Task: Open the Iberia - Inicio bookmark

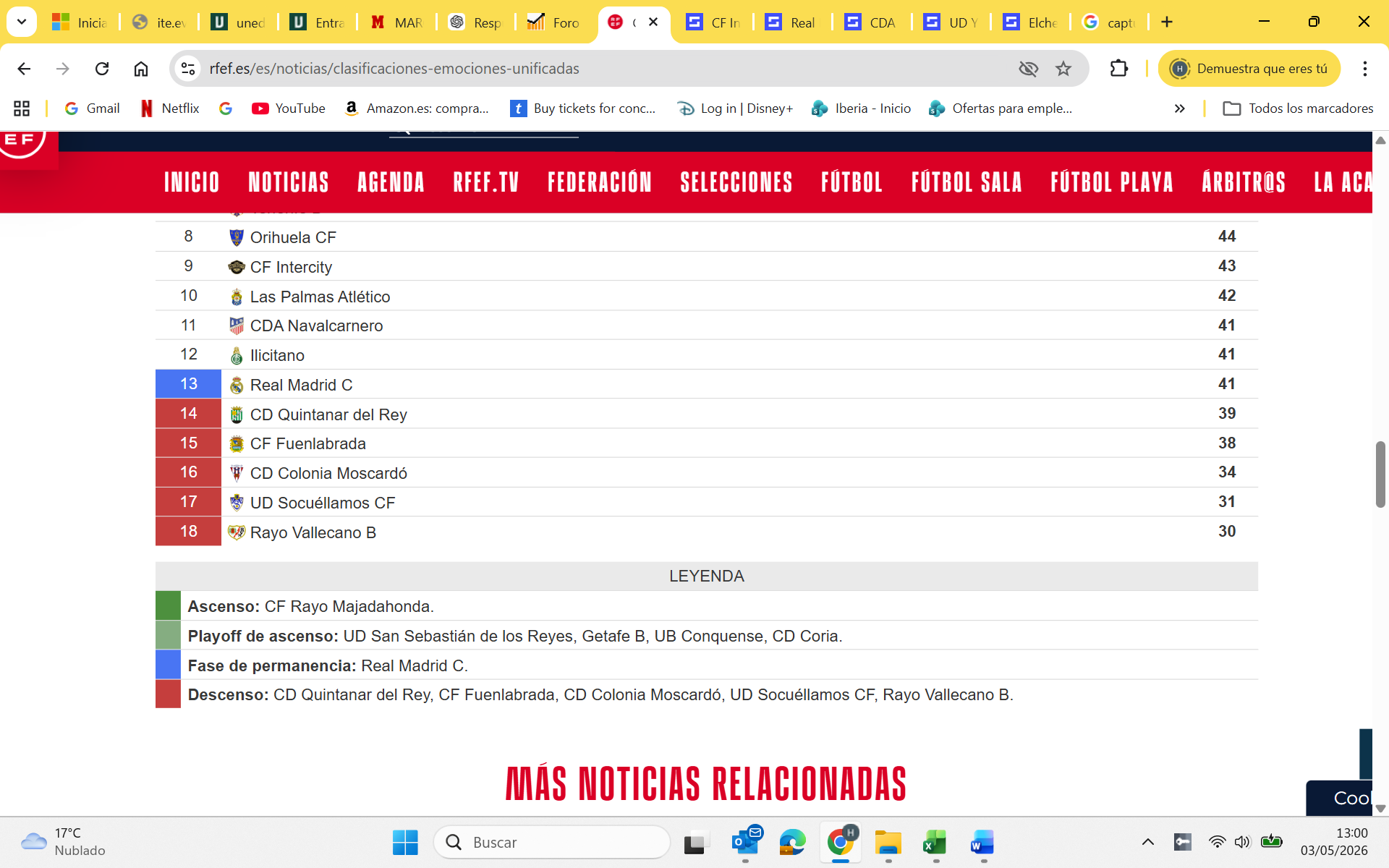Action: (x=862, y=109)
